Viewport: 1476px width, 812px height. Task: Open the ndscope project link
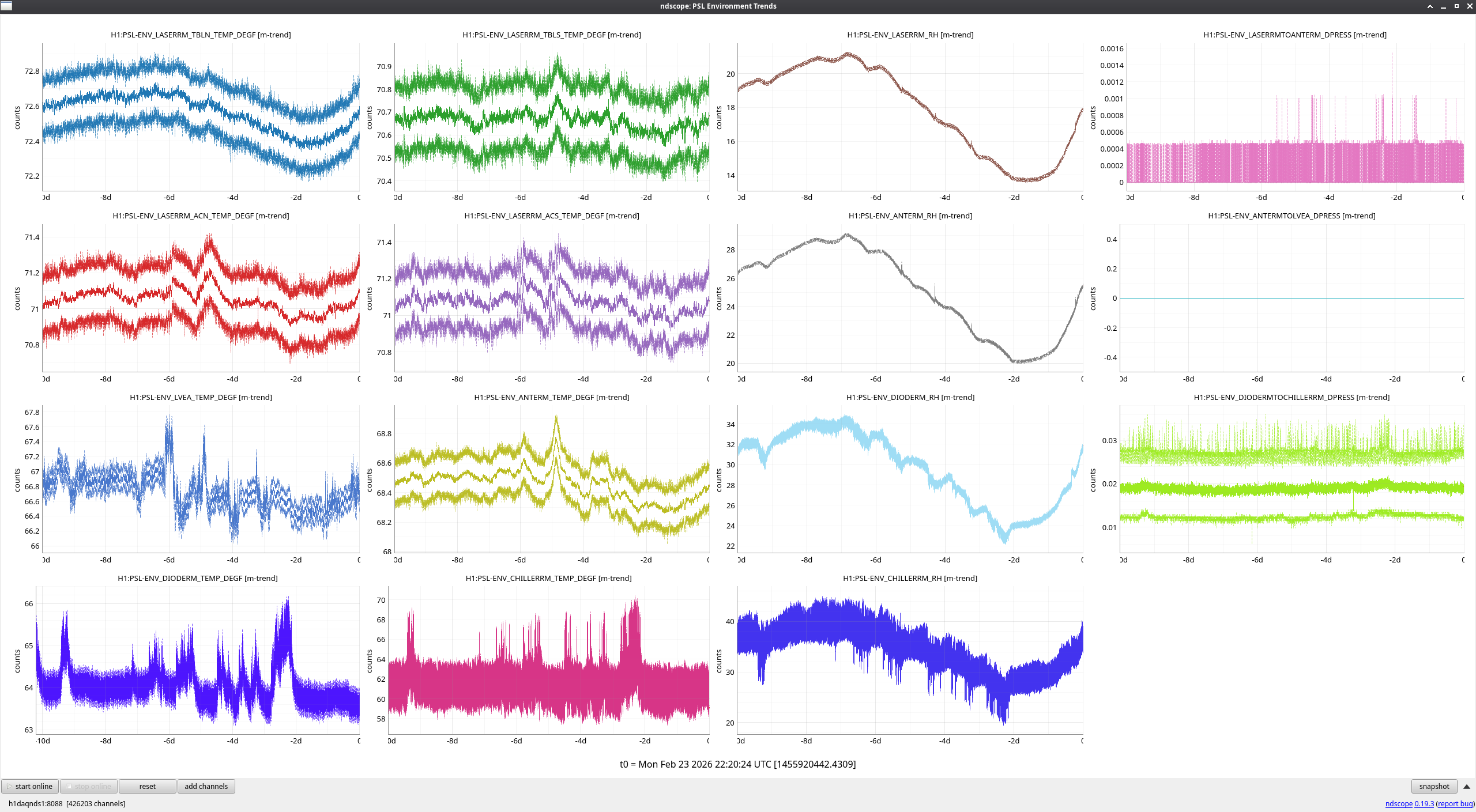pos(1399,803)
